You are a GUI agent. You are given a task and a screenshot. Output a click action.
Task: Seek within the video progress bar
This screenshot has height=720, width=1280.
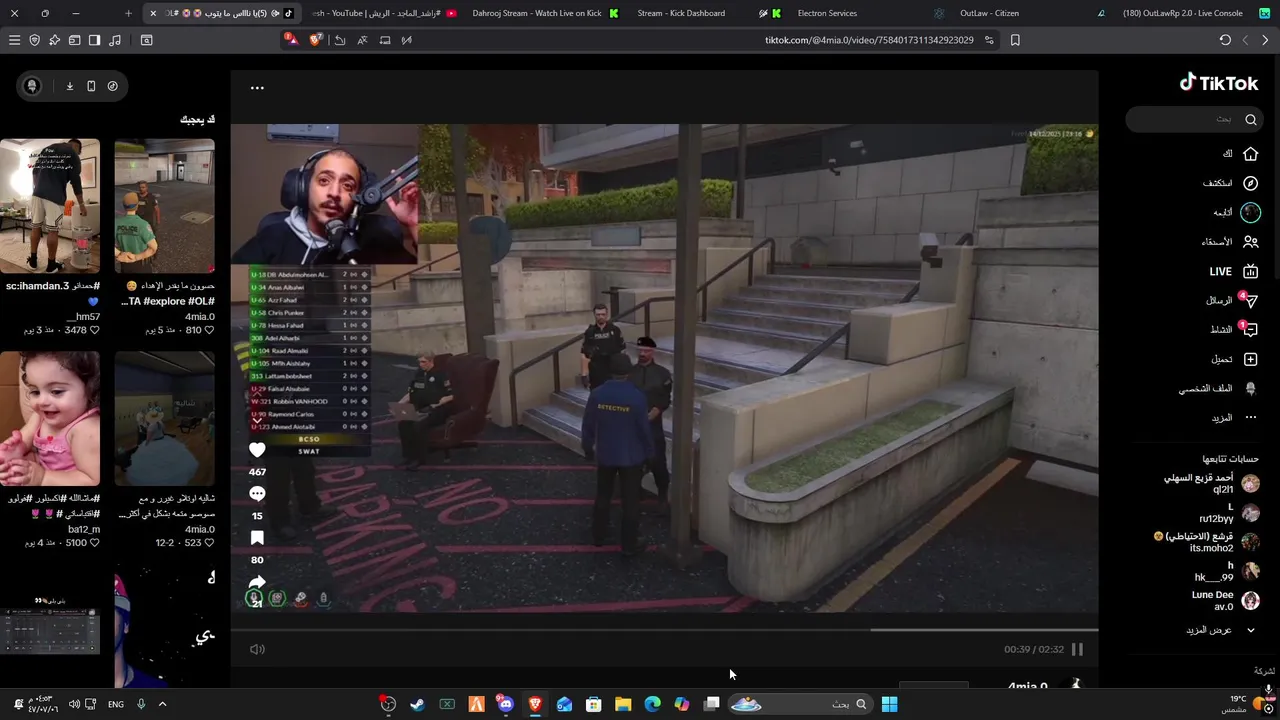[664, 630]
